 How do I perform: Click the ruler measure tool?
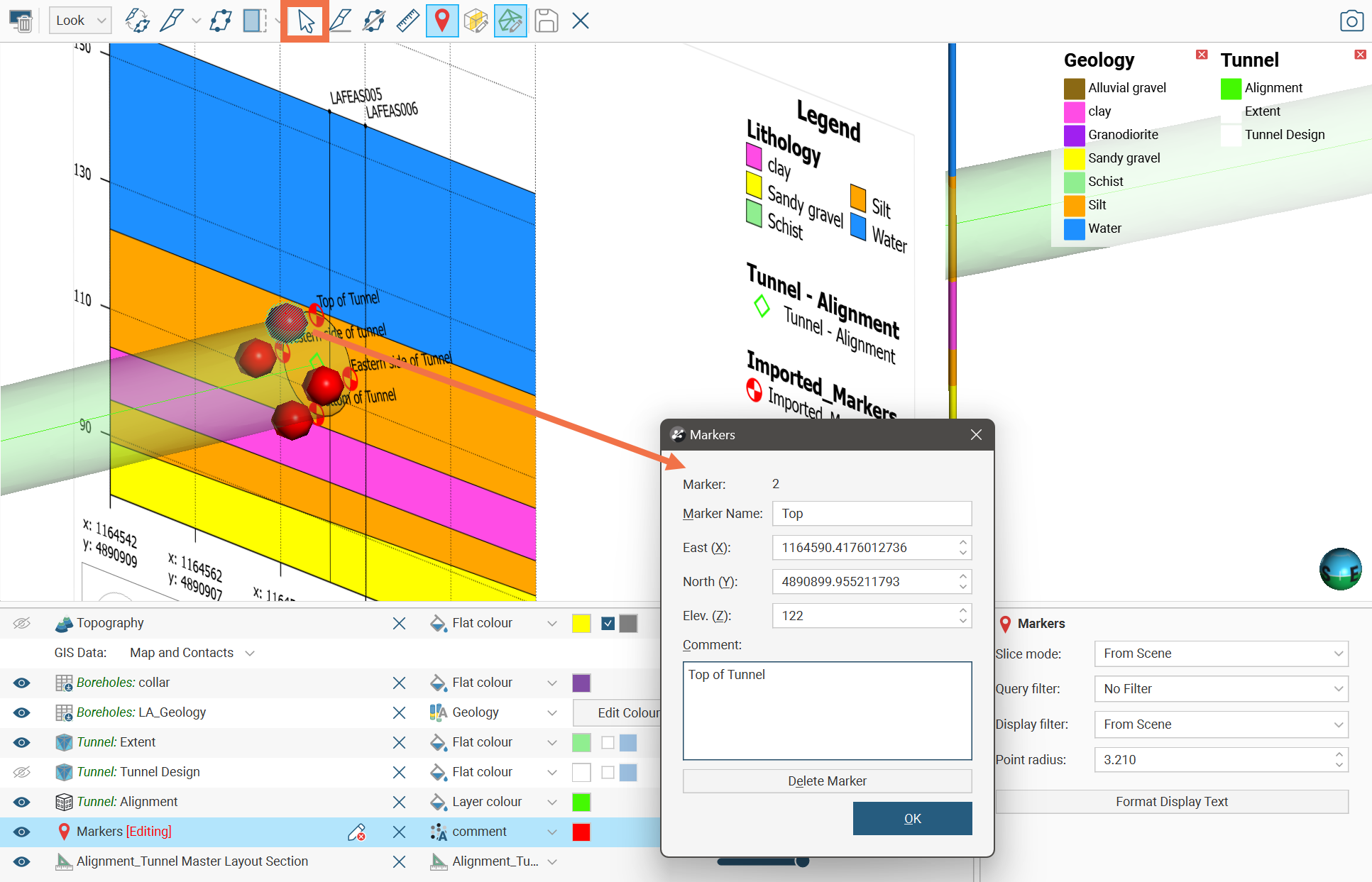407,21
